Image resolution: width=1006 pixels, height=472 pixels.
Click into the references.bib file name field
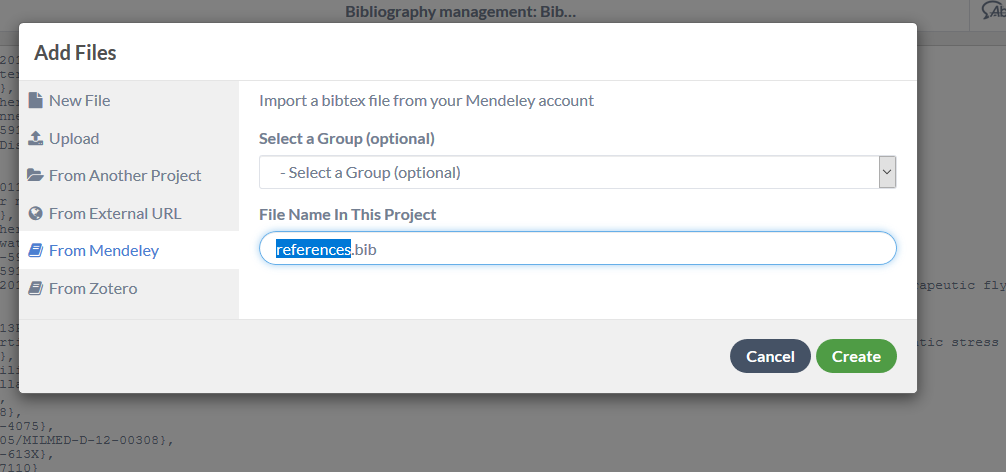point(577,248)
